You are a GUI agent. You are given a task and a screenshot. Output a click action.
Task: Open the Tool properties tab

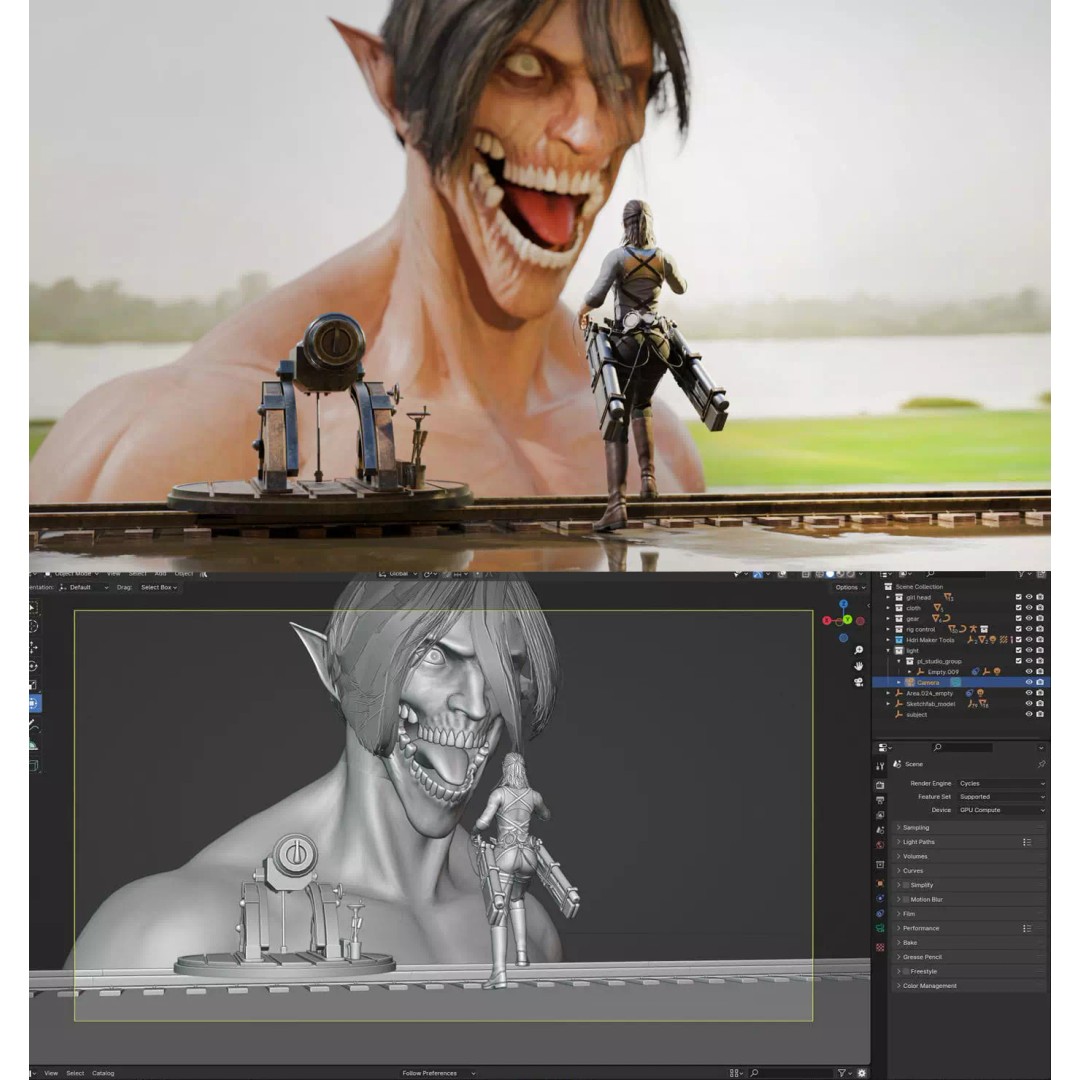click(880, 766)
